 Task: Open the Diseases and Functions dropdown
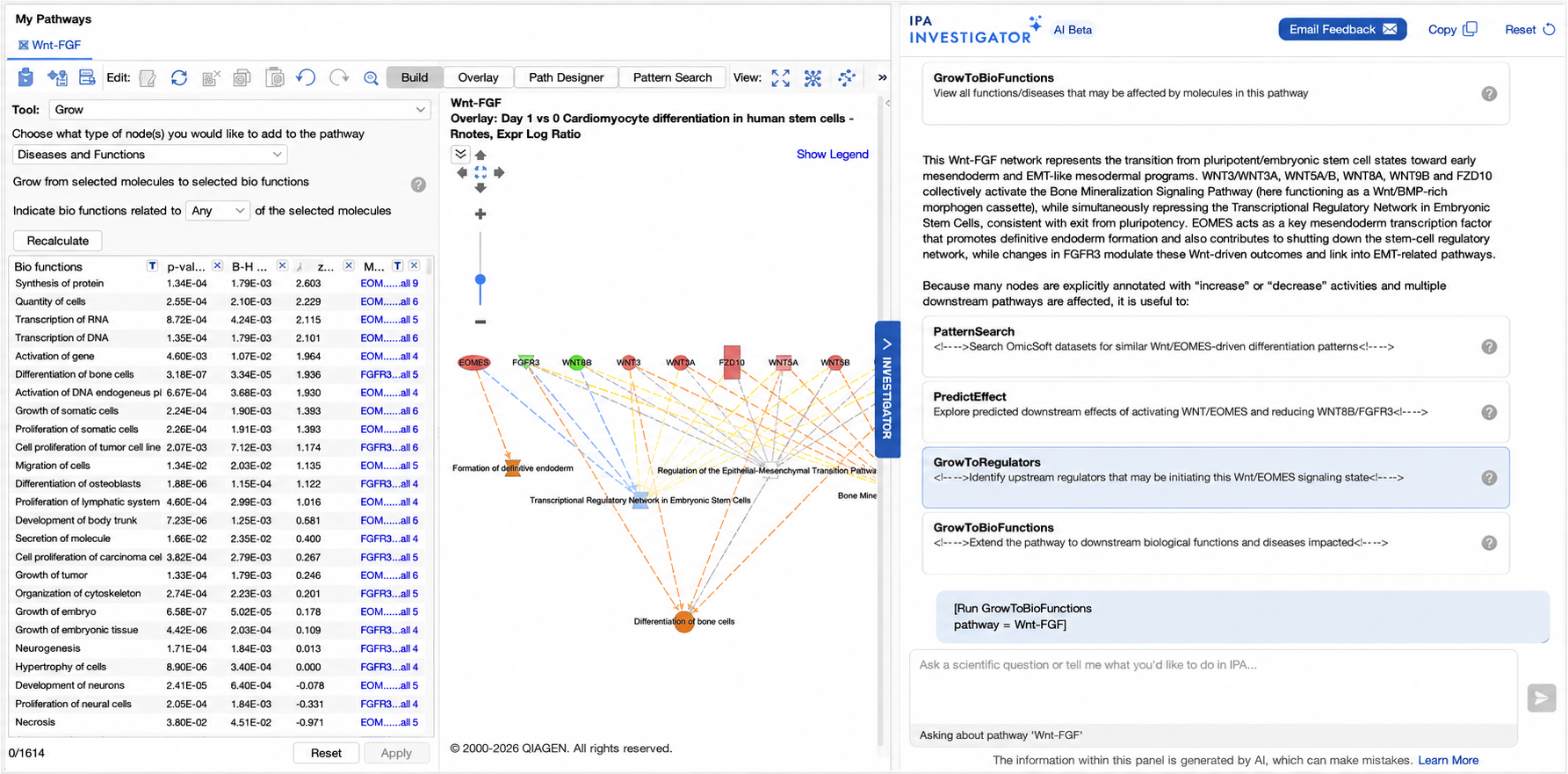pyautogui.click(x=150, y=155)
